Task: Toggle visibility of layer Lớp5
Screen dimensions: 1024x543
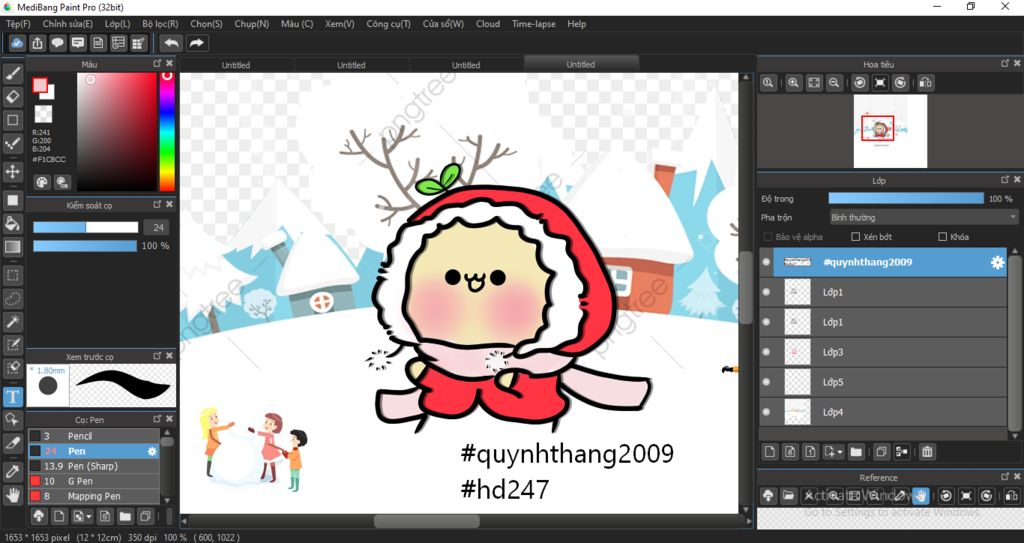Action: pos(766,382)
